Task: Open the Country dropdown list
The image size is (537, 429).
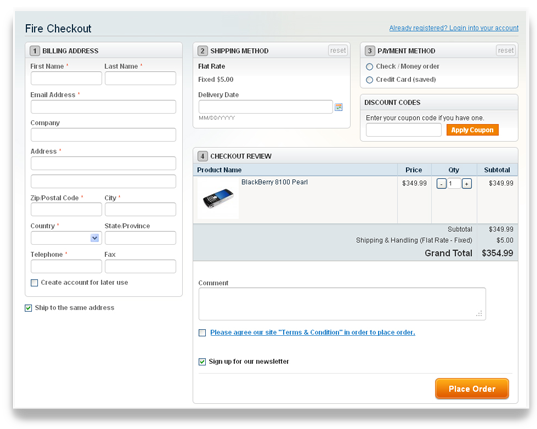Action: tap(66, 238)
